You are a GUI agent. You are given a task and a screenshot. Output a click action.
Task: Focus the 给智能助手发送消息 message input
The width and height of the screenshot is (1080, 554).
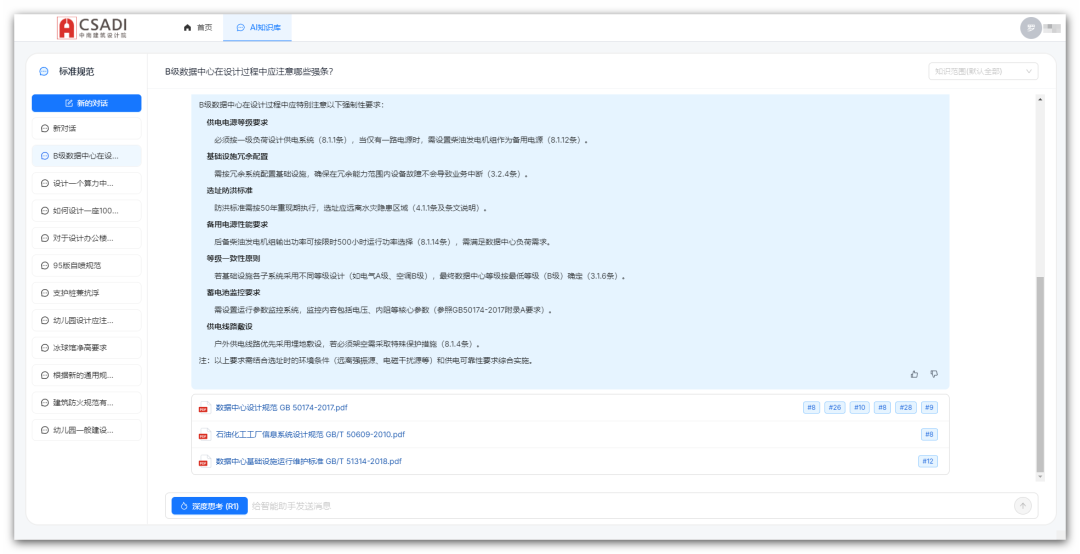tap(630, 506)
